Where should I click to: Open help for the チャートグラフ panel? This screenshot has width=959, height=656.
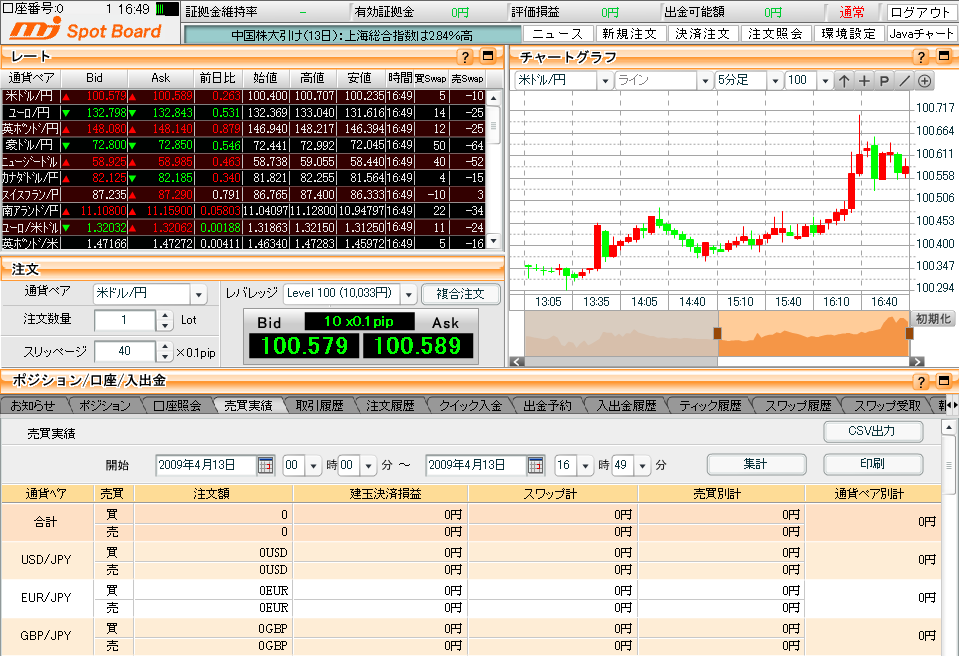tap(920, 57)
